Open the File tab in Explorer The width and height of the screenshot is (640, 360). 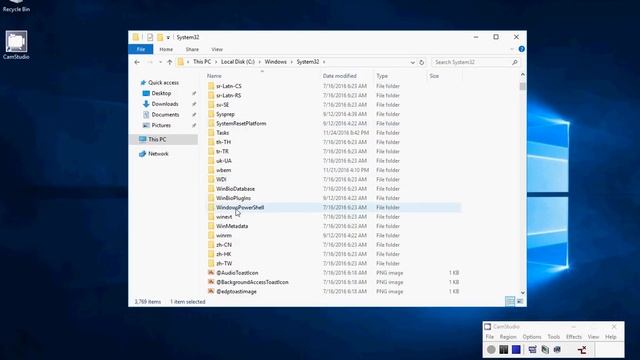(141, 49)
